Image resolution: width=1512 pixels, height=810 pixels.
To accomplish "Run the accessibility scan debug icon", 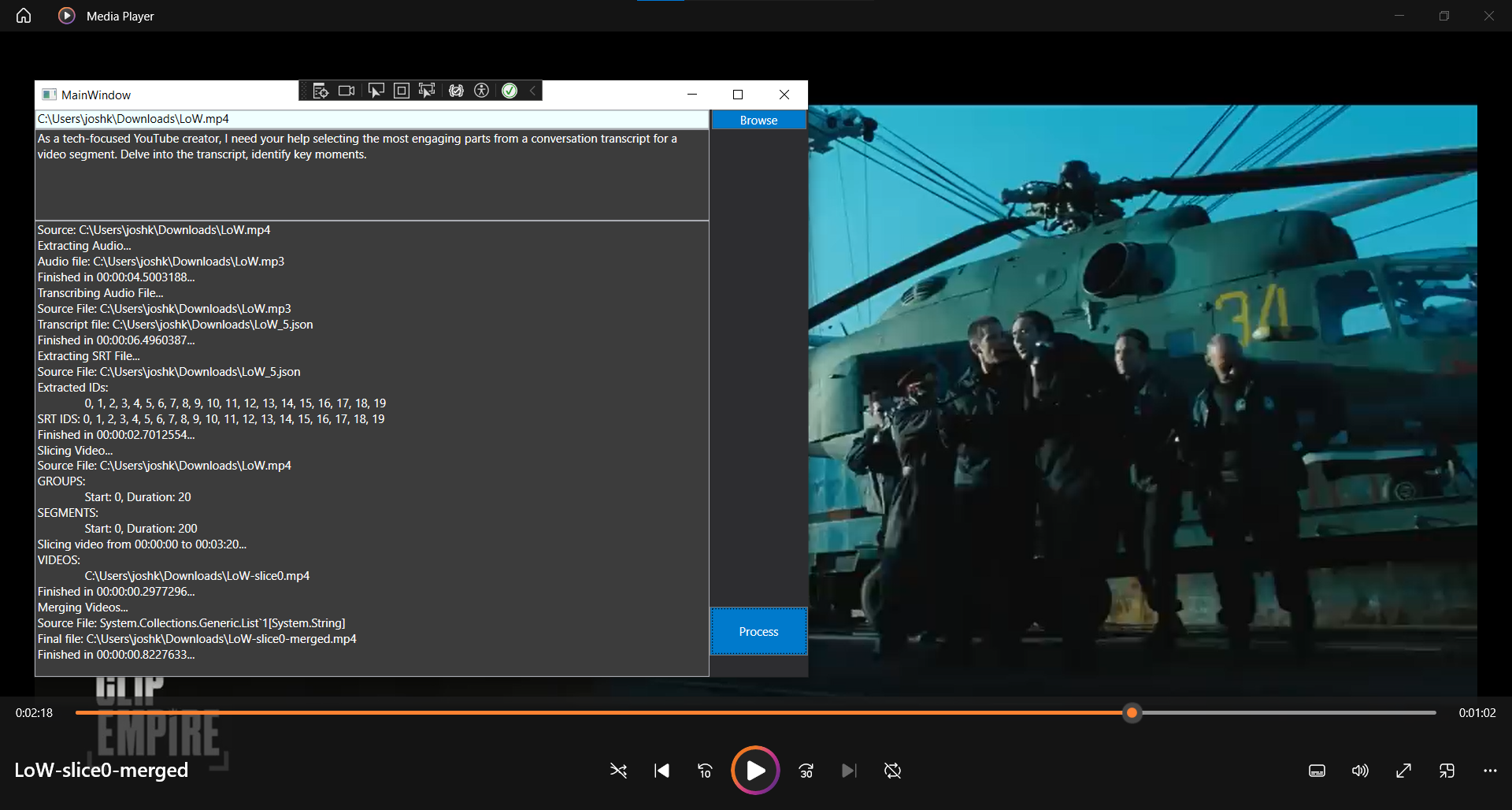I will tap(482, 91).
